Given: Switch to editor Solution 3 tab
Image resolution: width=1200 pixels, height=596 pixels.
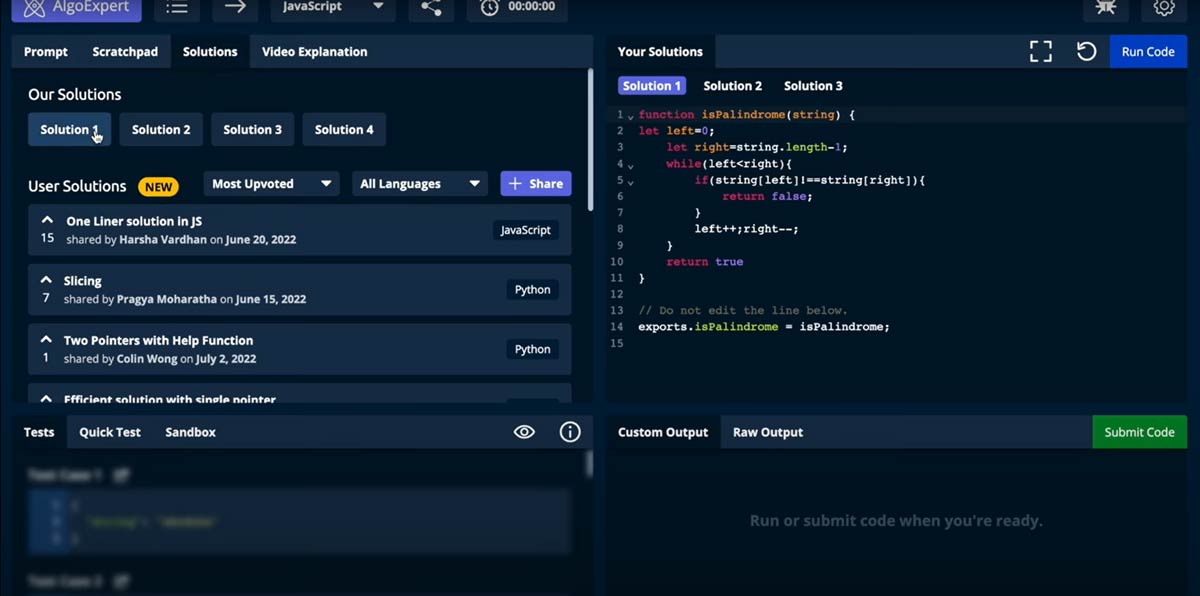Looking at the screenshot, I should tap(813, 86).
